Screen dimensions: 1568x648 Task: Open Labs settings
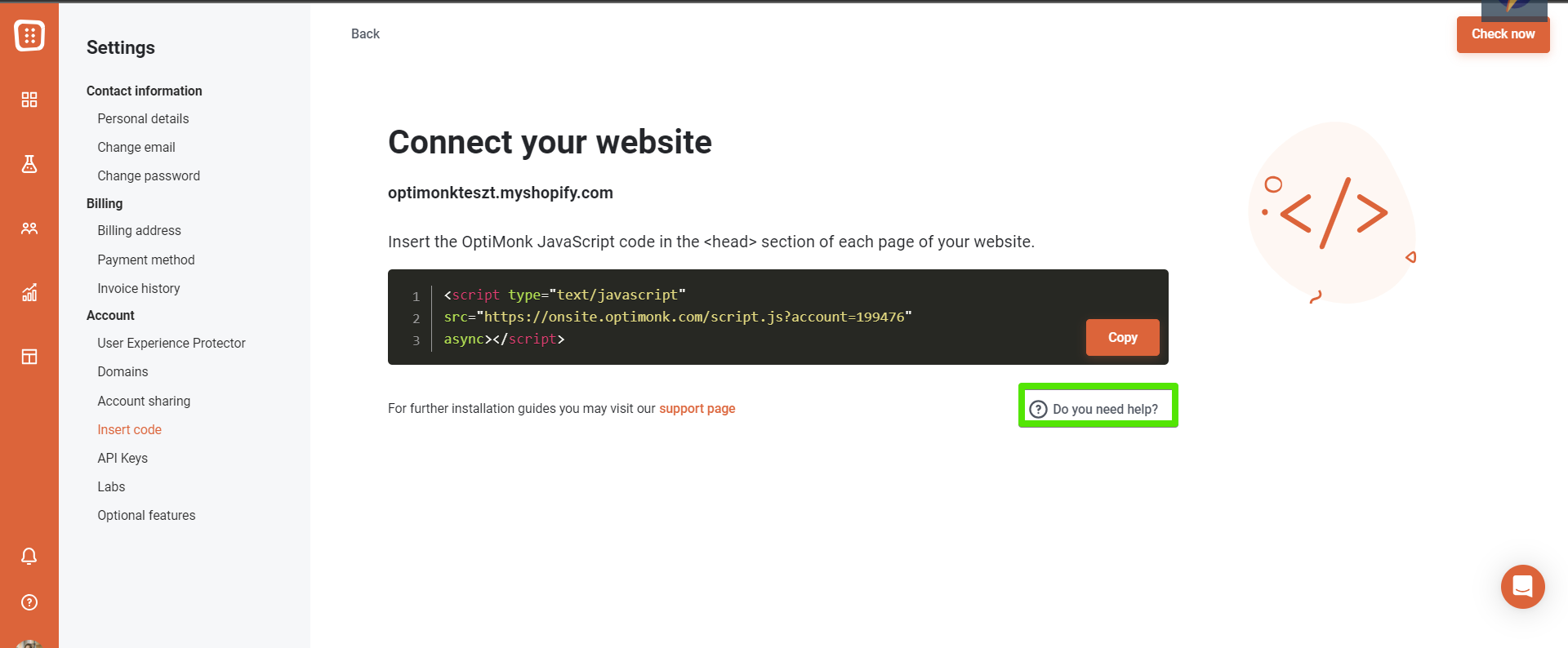point(111,486)
